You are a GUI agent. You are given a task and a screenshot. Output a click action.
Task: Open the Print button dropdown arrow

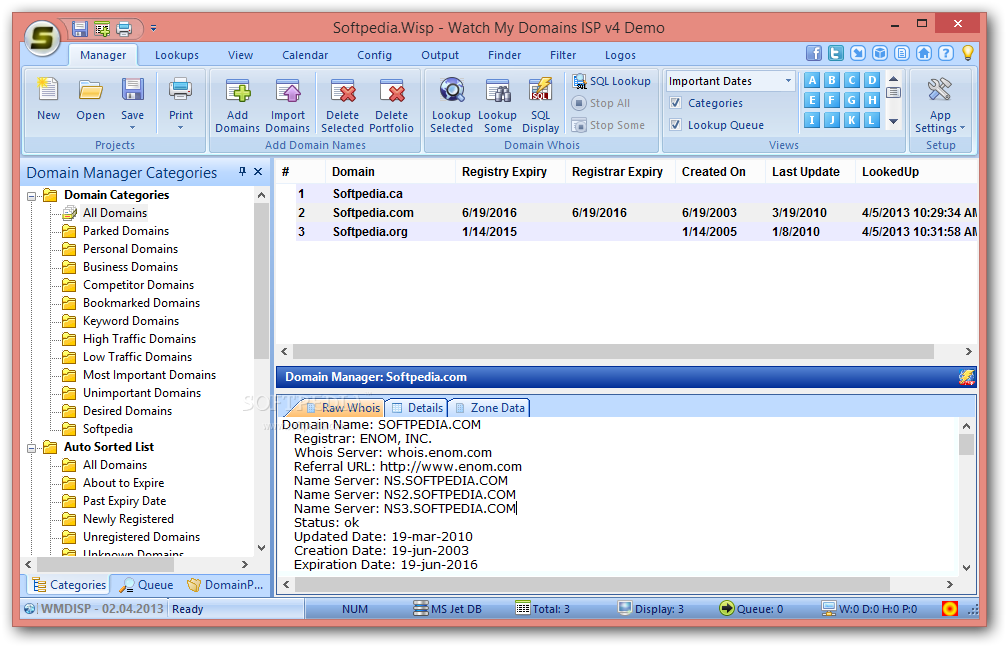coord(180,129)
